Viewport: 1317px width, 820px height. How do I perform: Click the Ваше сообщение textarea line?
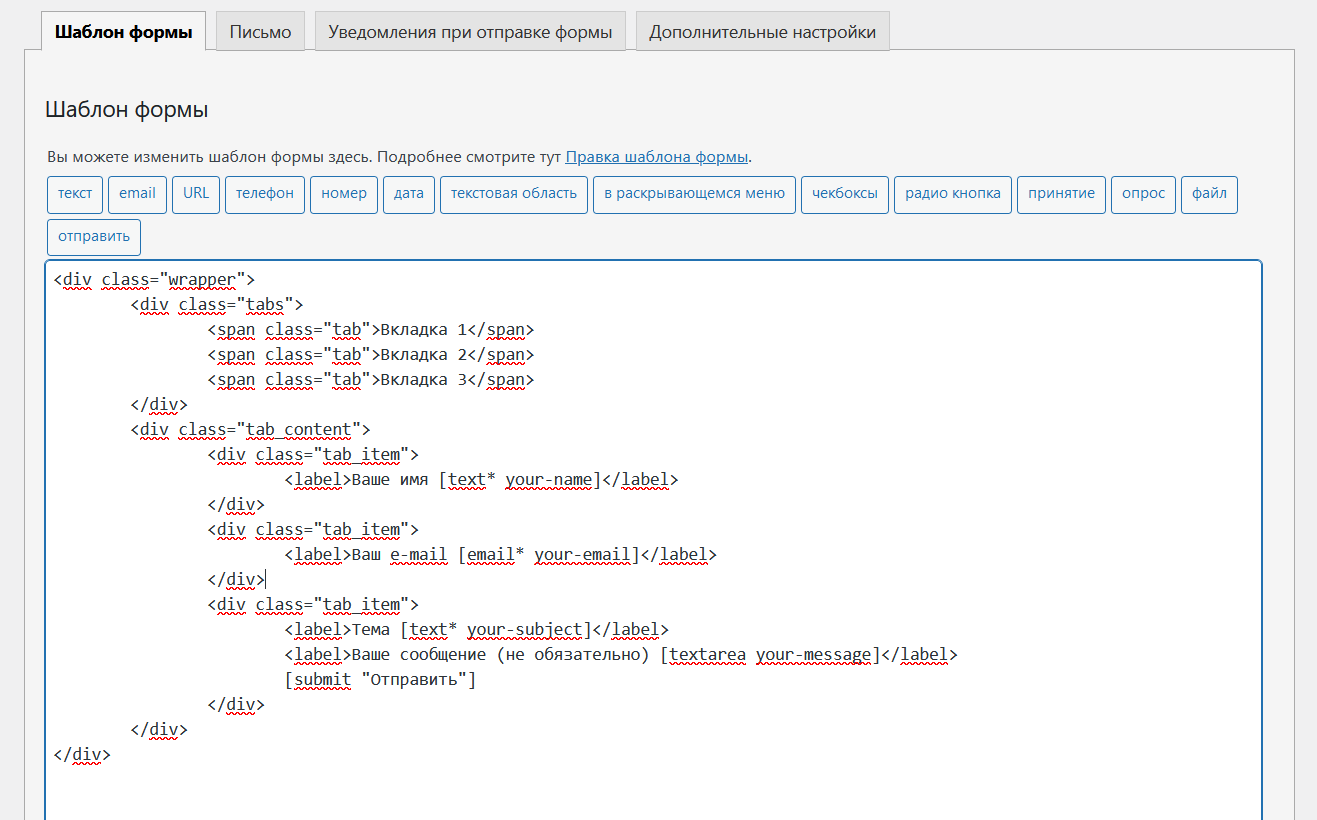pyautogui.click(x=621, y=655)
